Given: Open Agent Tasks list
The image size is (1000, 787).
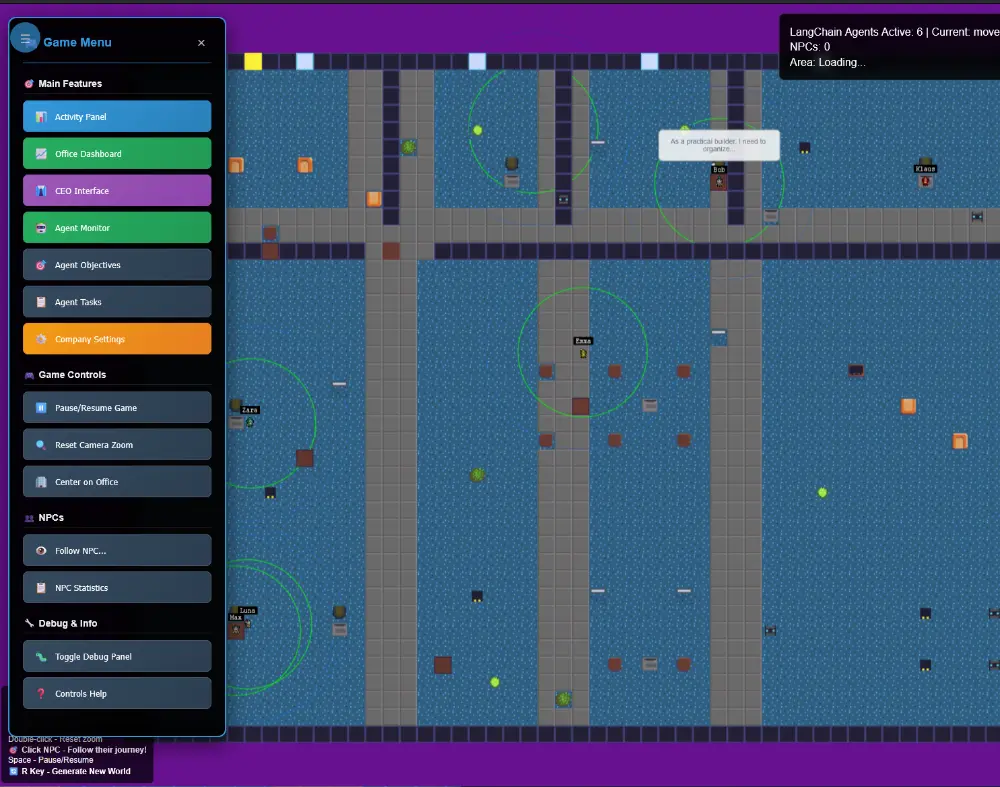Looking at the screenshot, I should [x=117, y=302].
